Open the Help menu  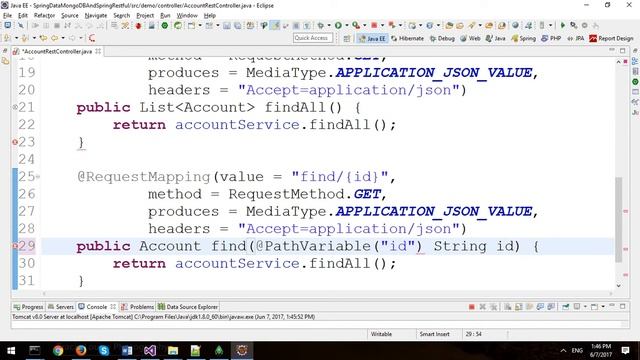(x=209, y=16)
